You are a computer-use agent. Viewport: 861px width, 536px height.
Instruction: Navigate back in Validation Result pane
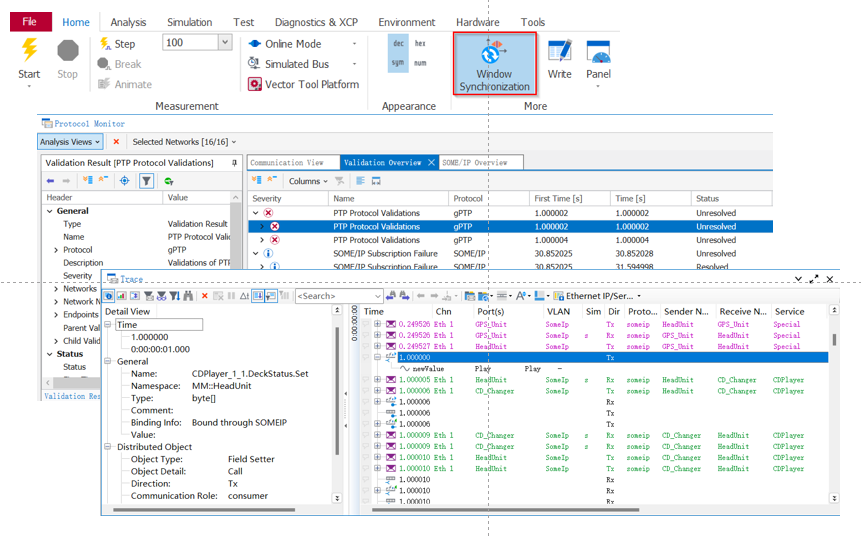(51, 181)
